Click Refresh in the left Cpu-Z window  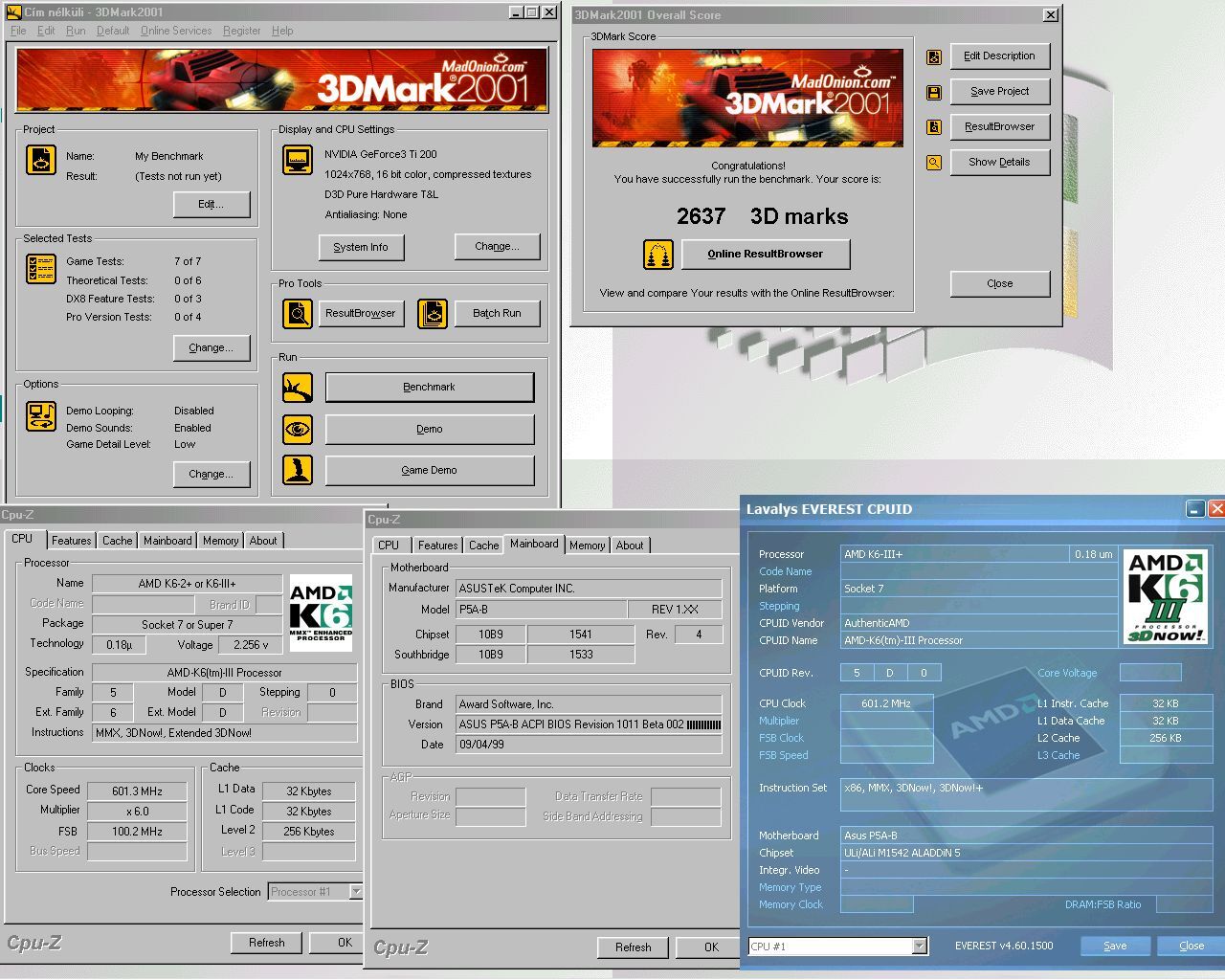pyautogui.click(x=267, y=943)
